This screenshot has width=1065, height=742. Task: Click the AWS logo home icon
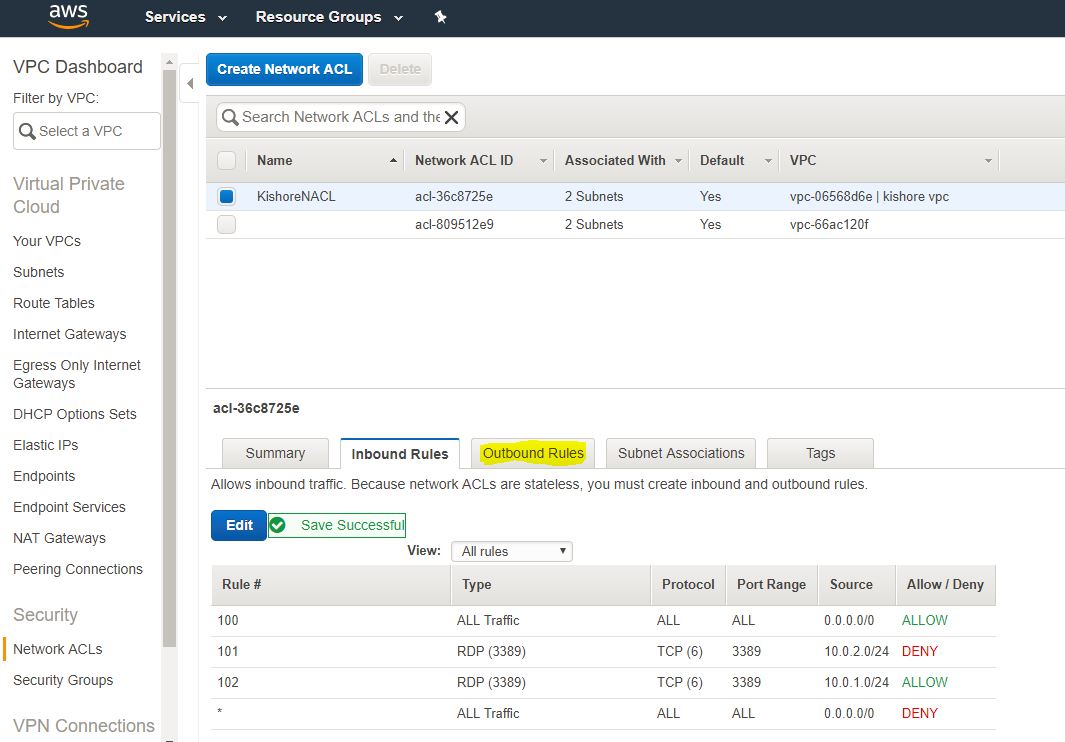(68, 16)
